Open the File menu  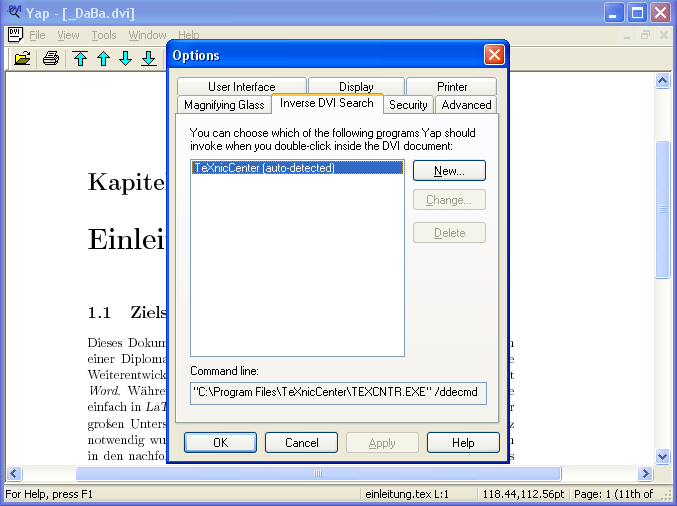[x=37, y=35]
